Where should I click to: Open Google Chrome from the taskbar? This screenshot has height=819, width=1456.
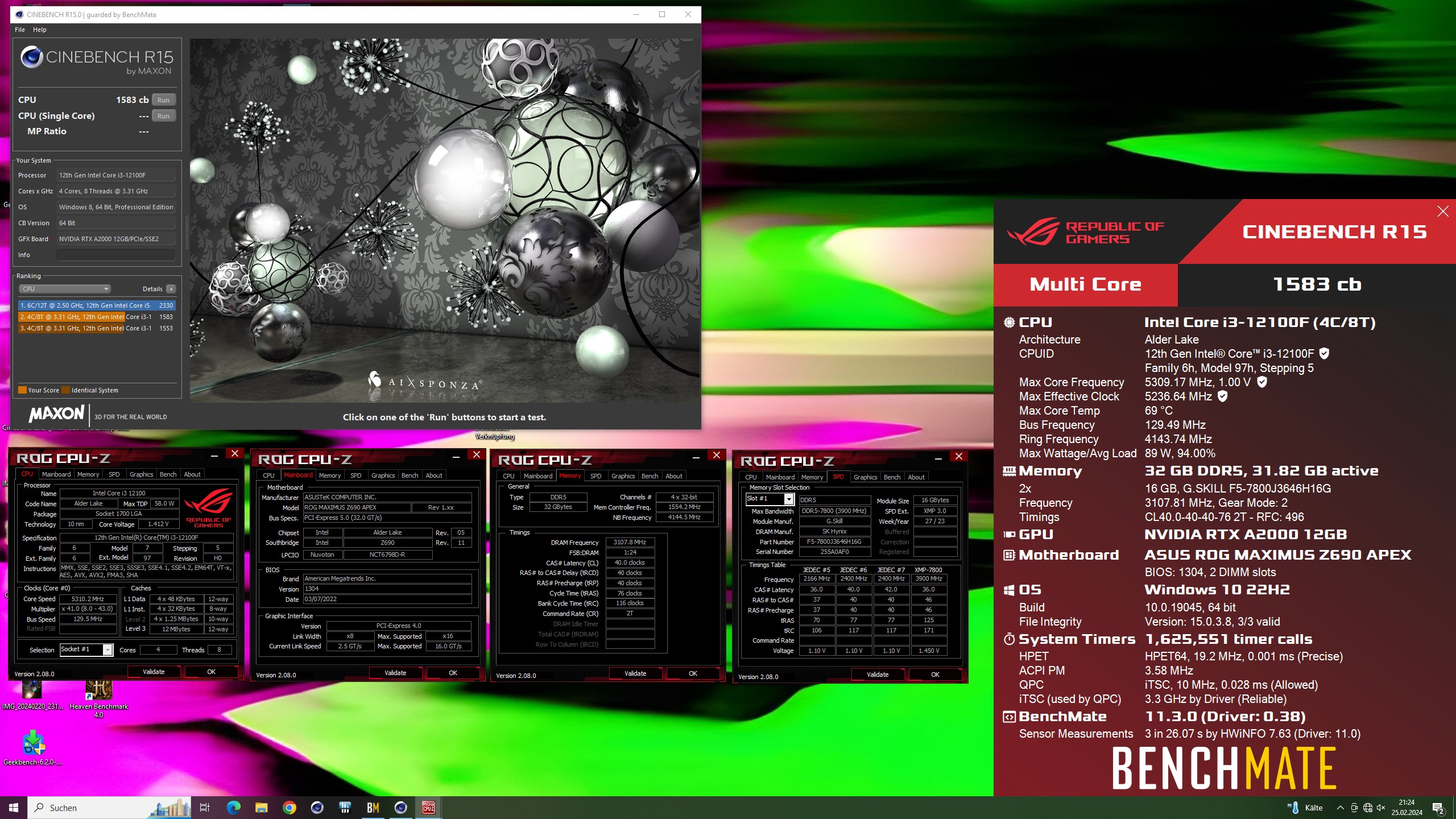pos(289,808)
